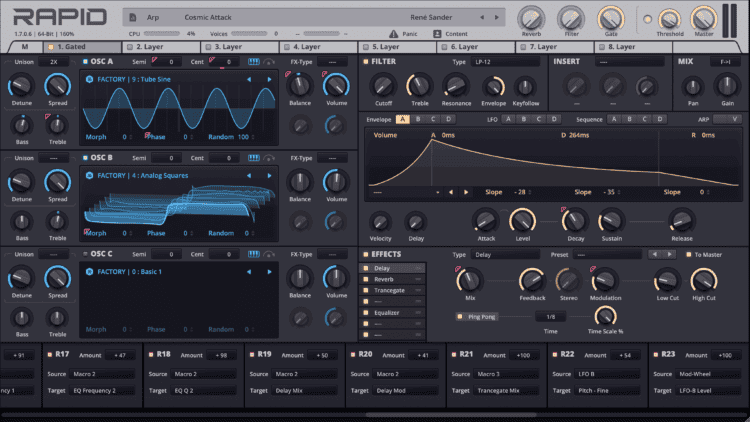Select next wavetable for OSC B
This screenshot has width=750, height=422.
269,176
